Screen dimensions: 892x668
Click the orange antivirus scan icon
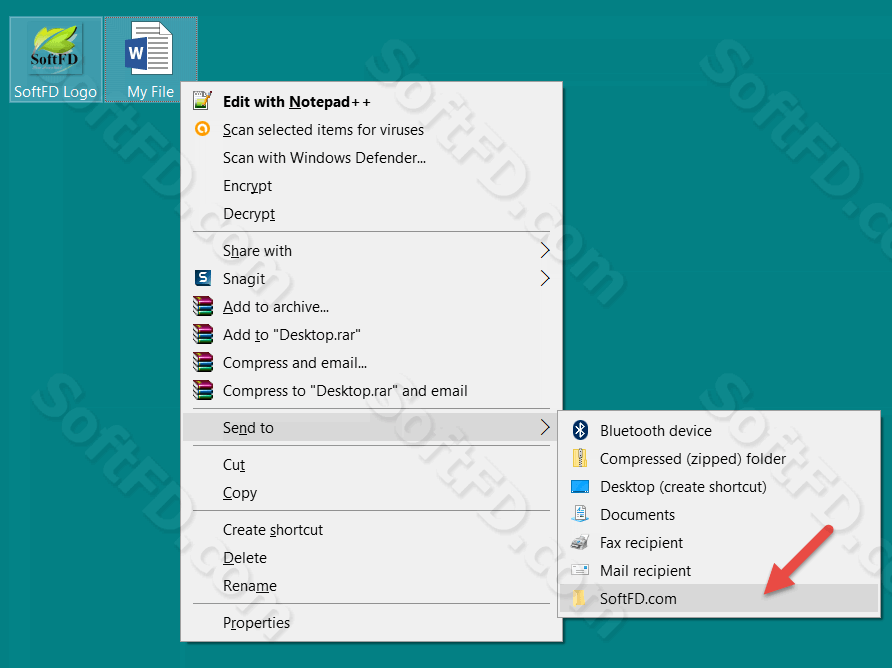(x=203, y=129)
